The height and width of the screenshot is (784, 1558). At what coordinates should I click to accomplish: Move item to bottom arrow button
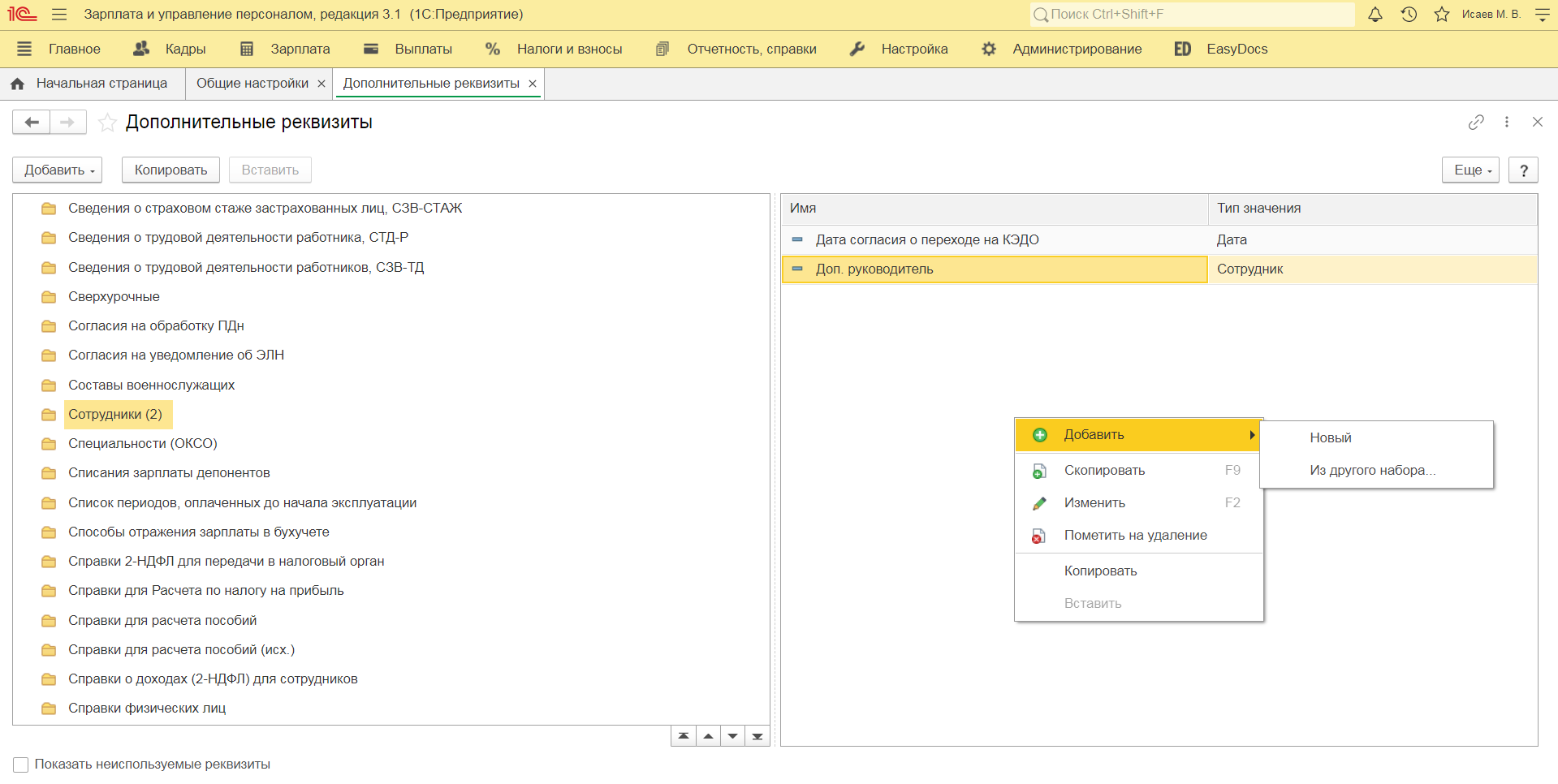[x=757, y=736]
